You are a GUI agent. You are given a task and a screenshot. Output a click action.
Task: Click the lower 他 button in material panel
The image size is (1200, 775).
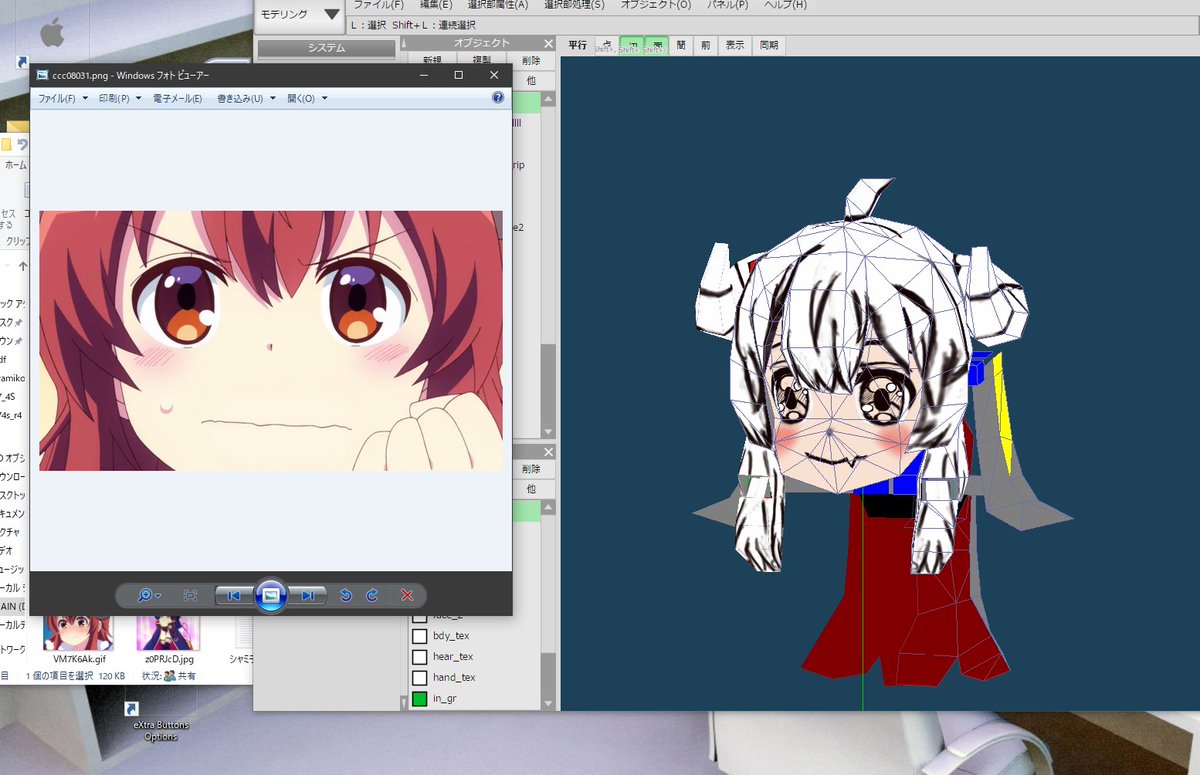point(531,489)
